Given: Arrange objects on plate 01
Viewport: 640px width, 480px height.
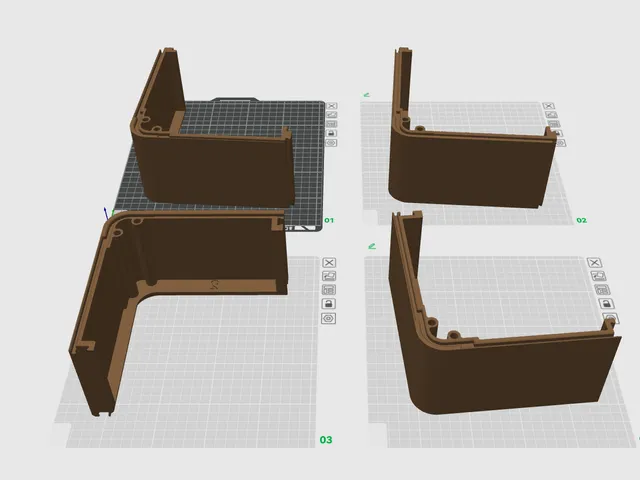Looking at the screenshot, I should click(x=331, y=124).
